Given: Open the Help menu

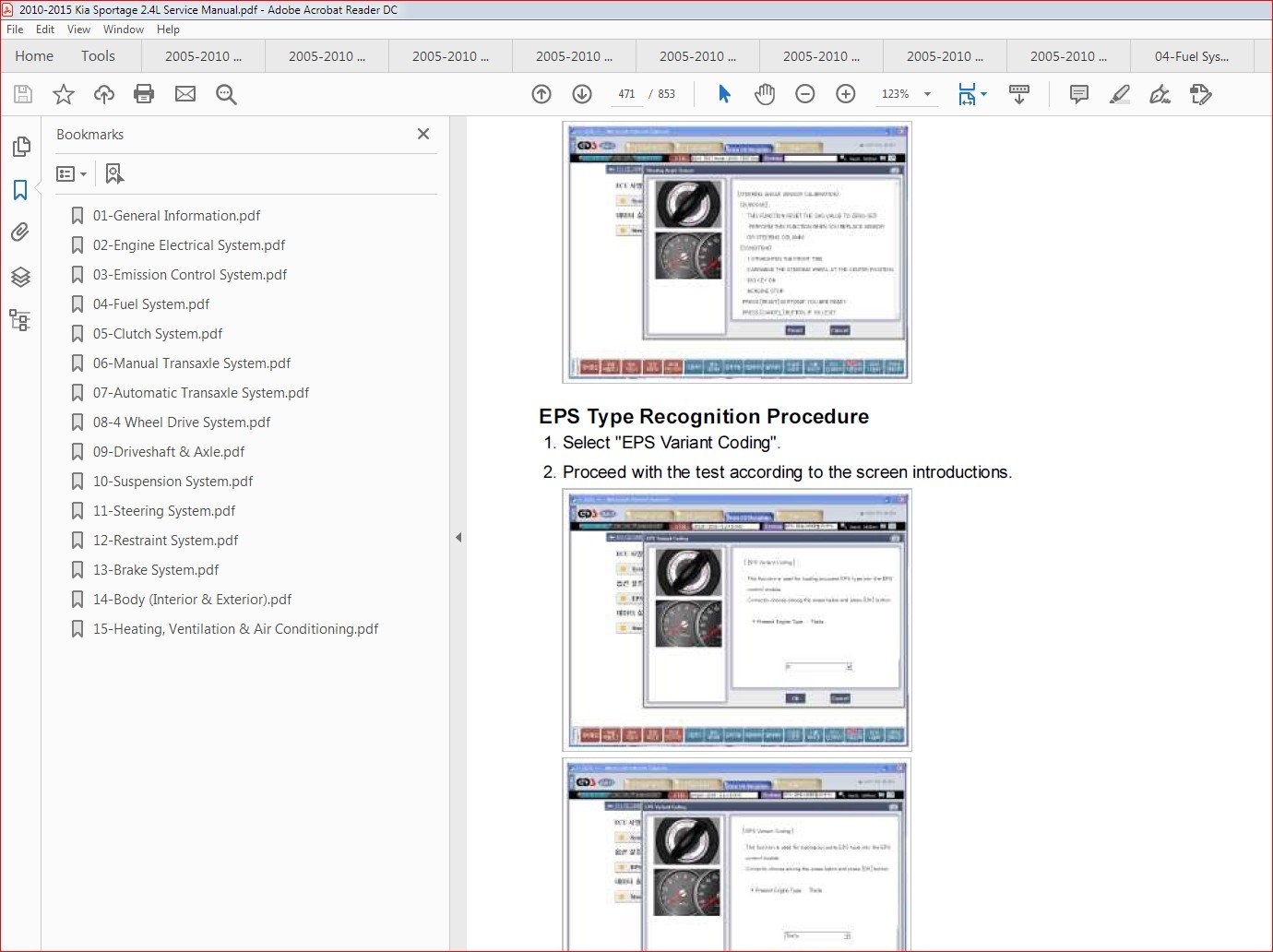Looking at the screenshot, I should (x=168, y=30).
